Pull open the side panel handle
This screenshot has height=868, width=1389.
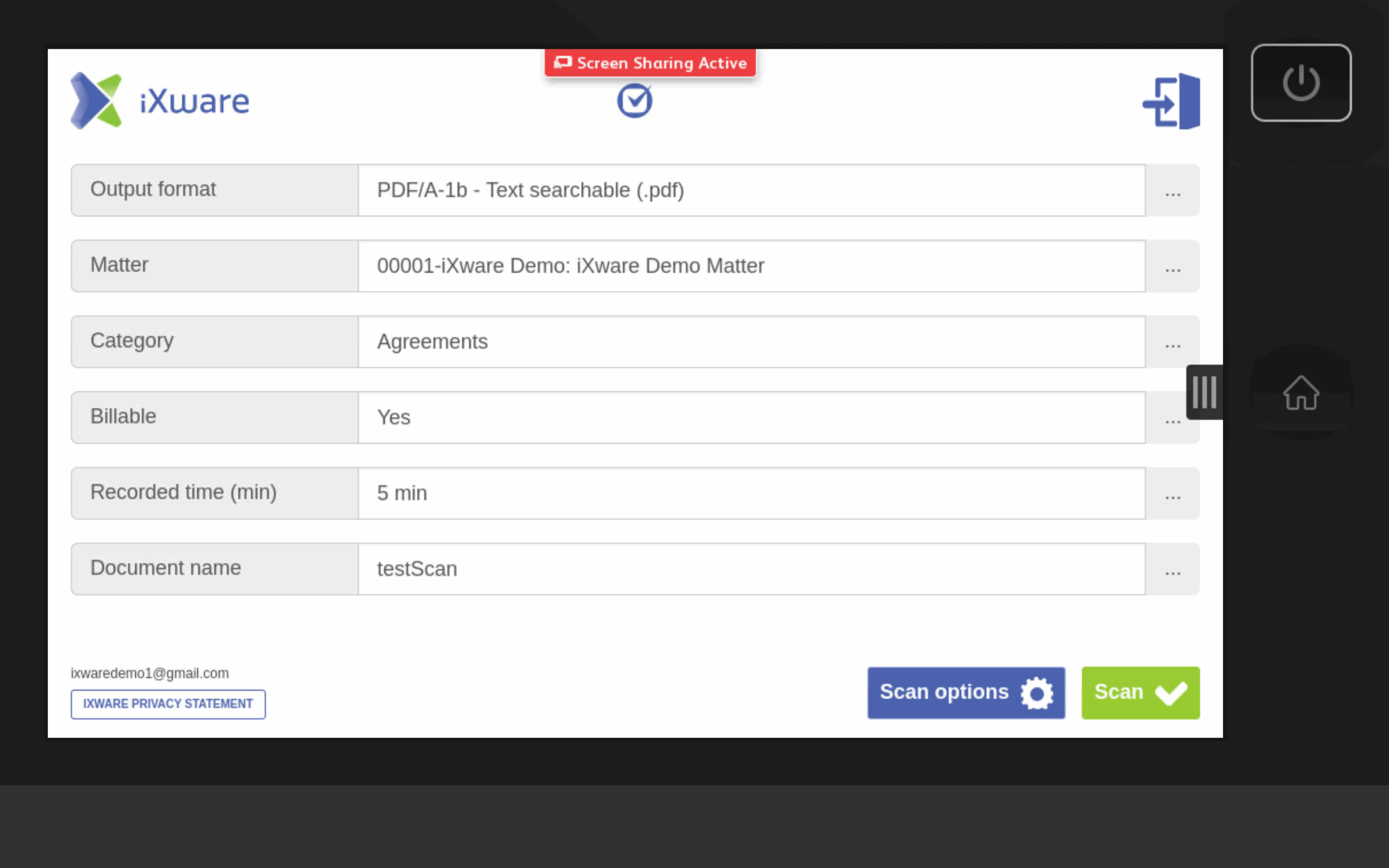point(1204,392)
